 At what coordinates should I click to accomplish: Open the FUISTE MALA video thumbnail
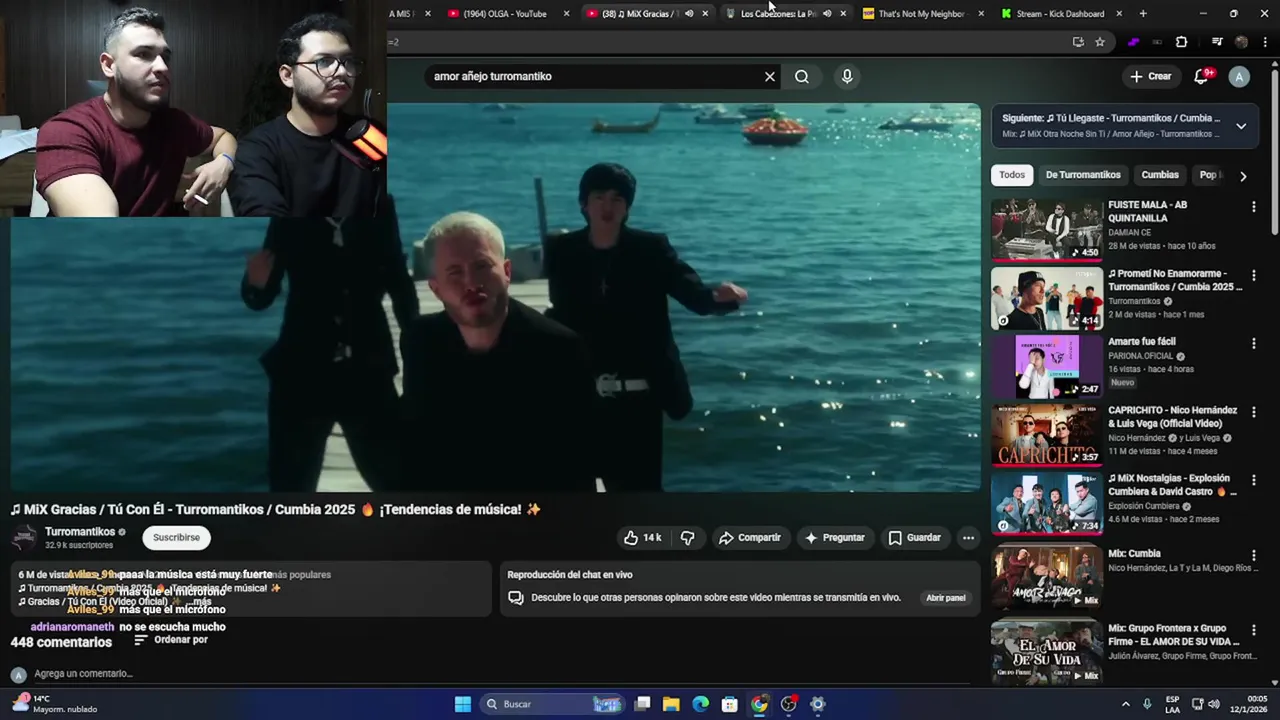point(1047,229)
